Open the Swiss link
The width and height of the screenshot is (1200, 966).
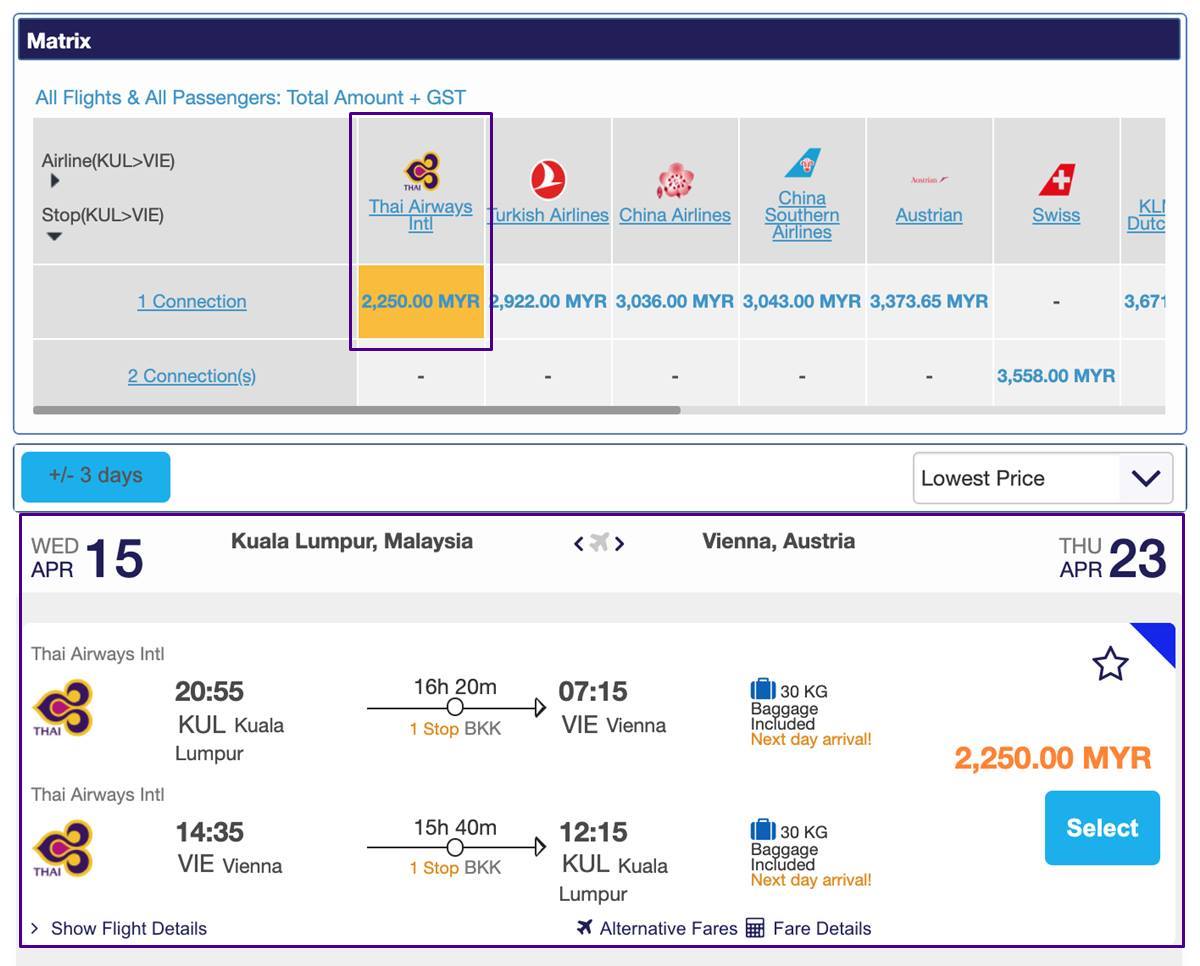1056,215
